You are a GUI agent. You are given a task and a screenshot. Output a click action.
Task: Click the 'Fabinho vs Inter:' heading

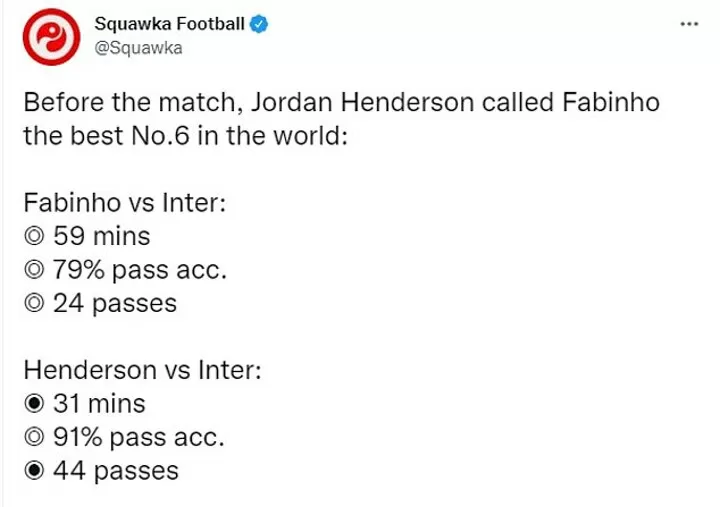(x=125, y=204)
